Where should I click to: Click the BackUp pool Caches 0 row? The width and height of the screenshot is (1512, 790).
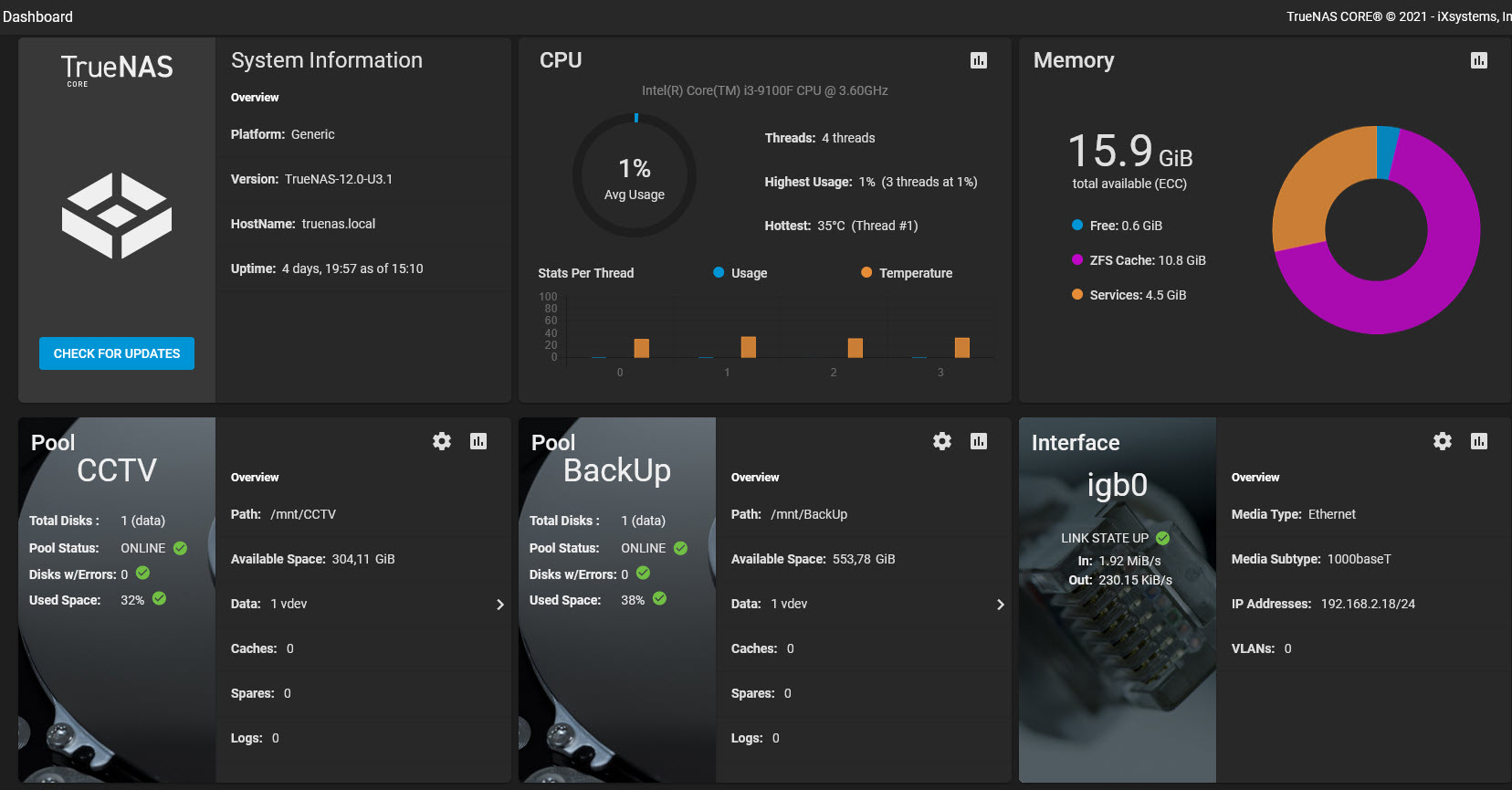[864, 648]
